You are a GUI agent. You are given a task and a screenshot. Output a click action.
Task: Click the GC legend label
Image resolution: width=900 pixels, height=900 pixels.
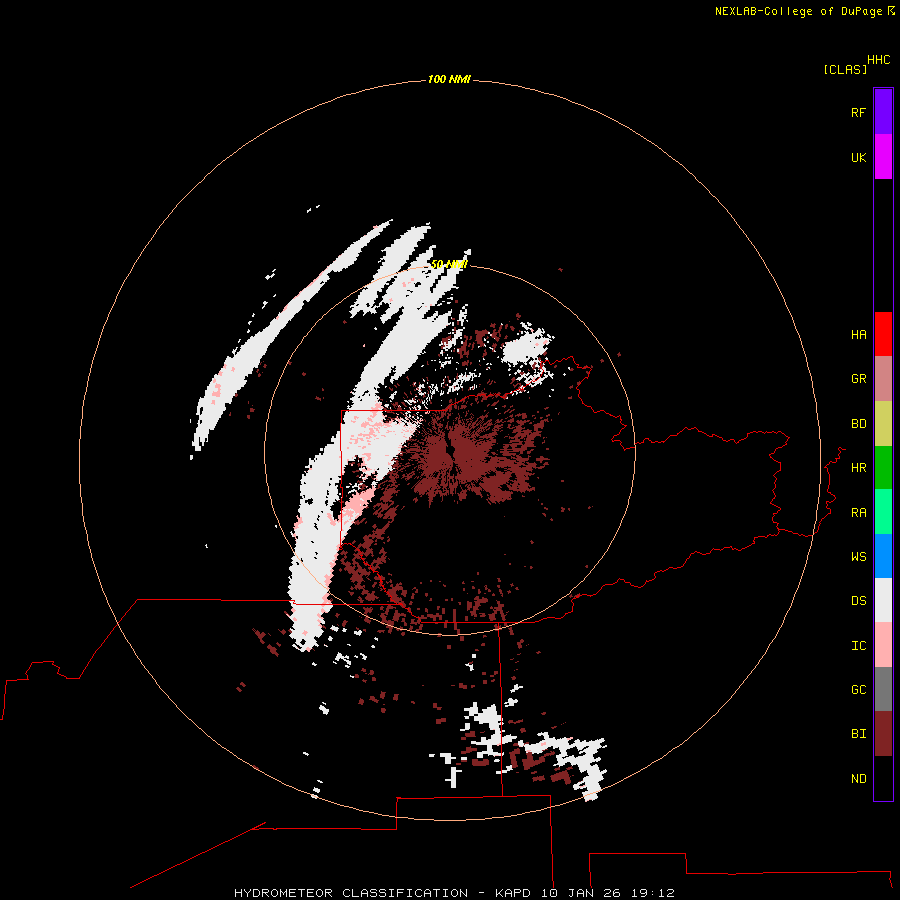click(858, 690)
